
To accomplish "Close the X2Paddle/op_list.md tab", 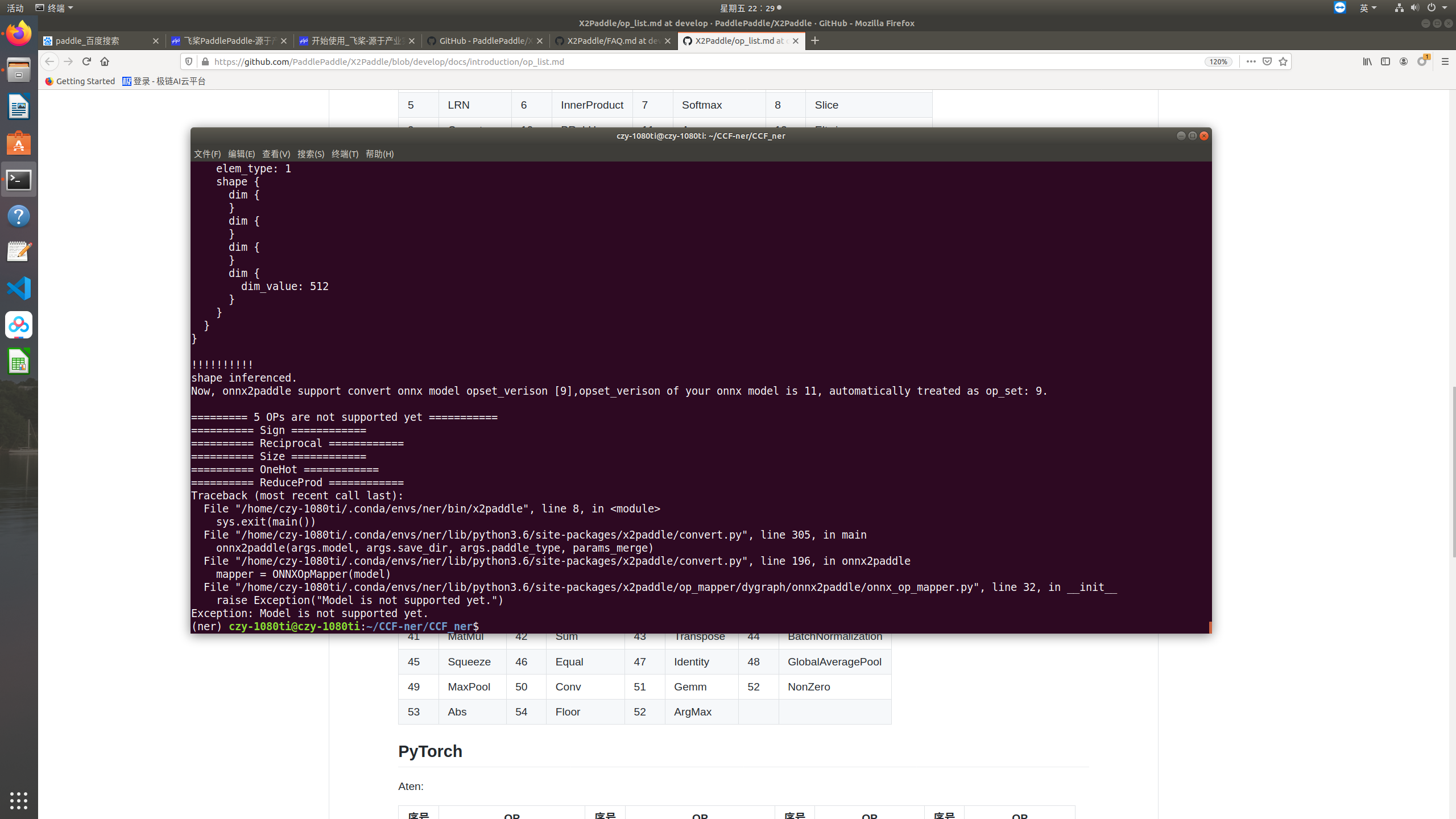I will coord(796,41).
